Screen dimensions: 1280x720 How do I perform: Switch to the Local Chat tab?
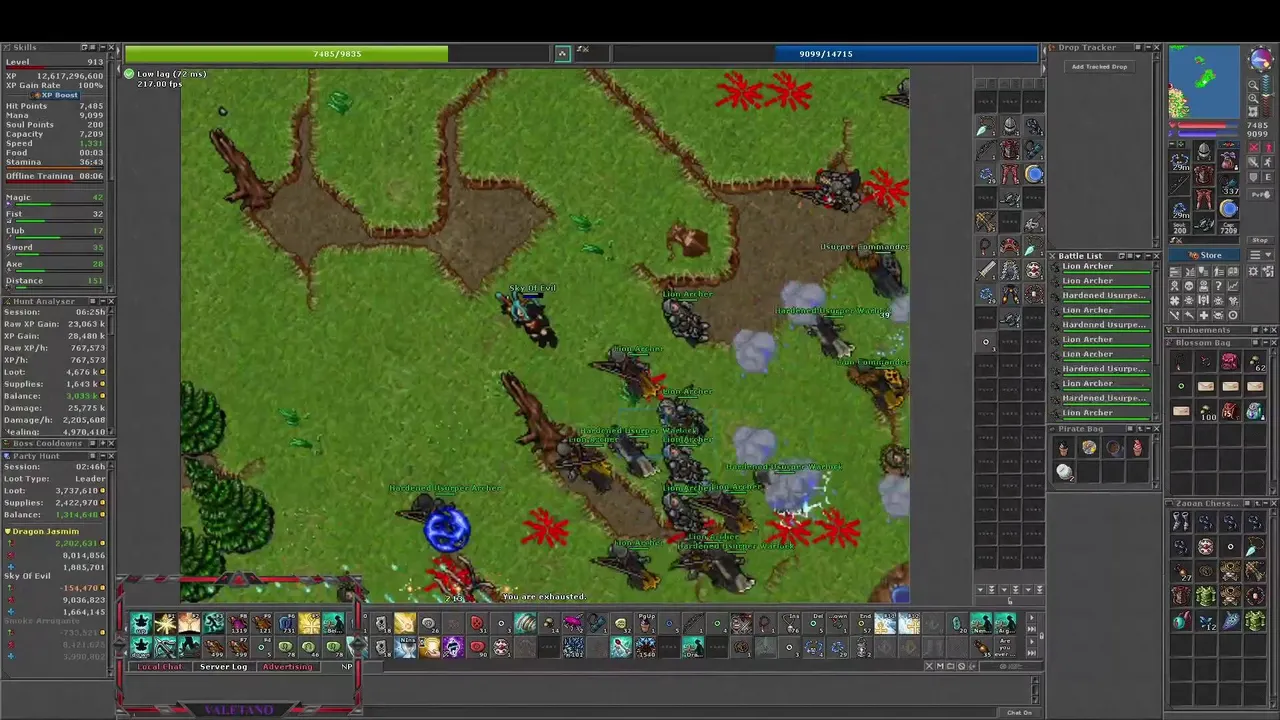click(x=160, y=666)
